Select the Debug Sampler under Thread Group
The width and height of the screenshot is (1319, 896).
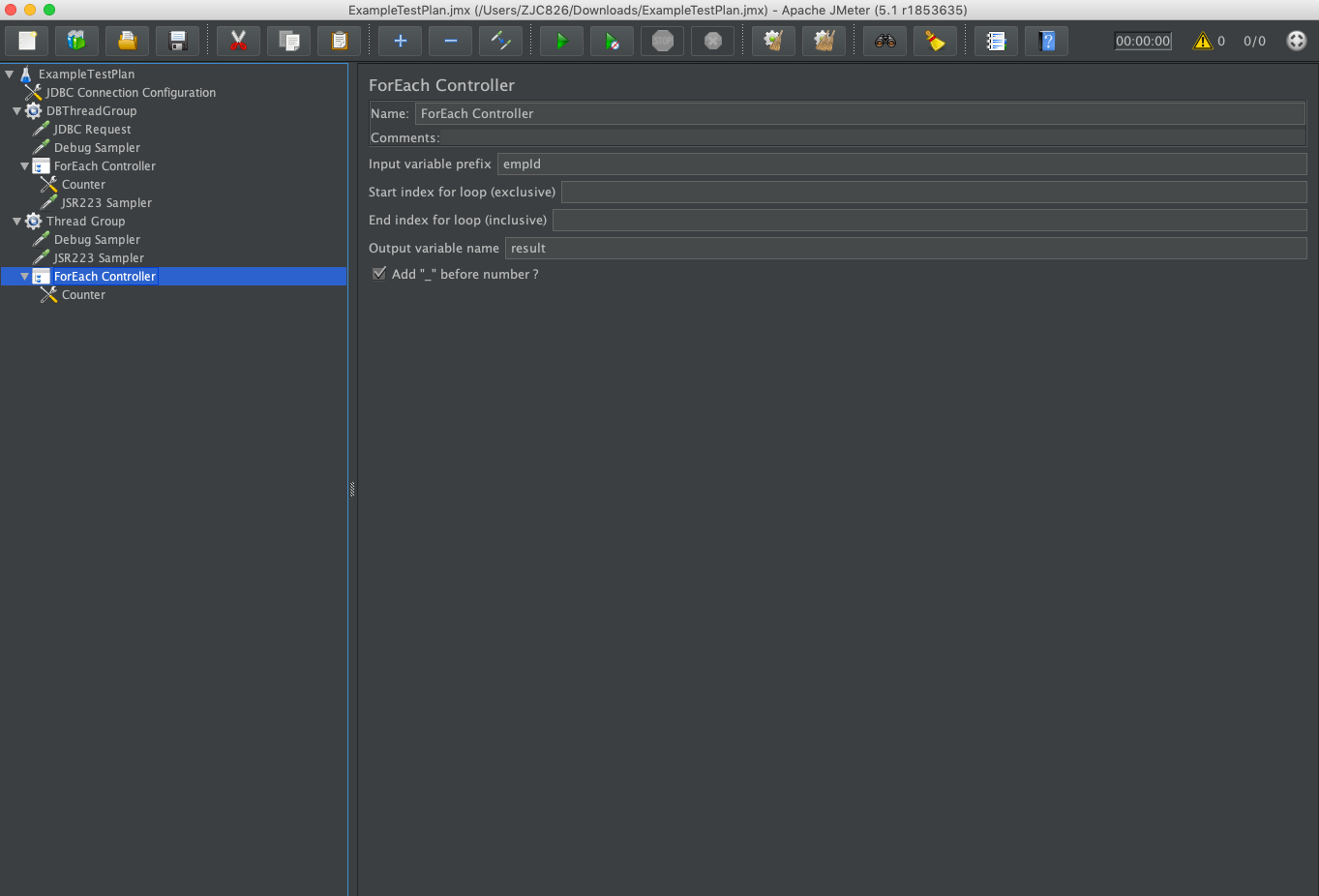(97, 239)
